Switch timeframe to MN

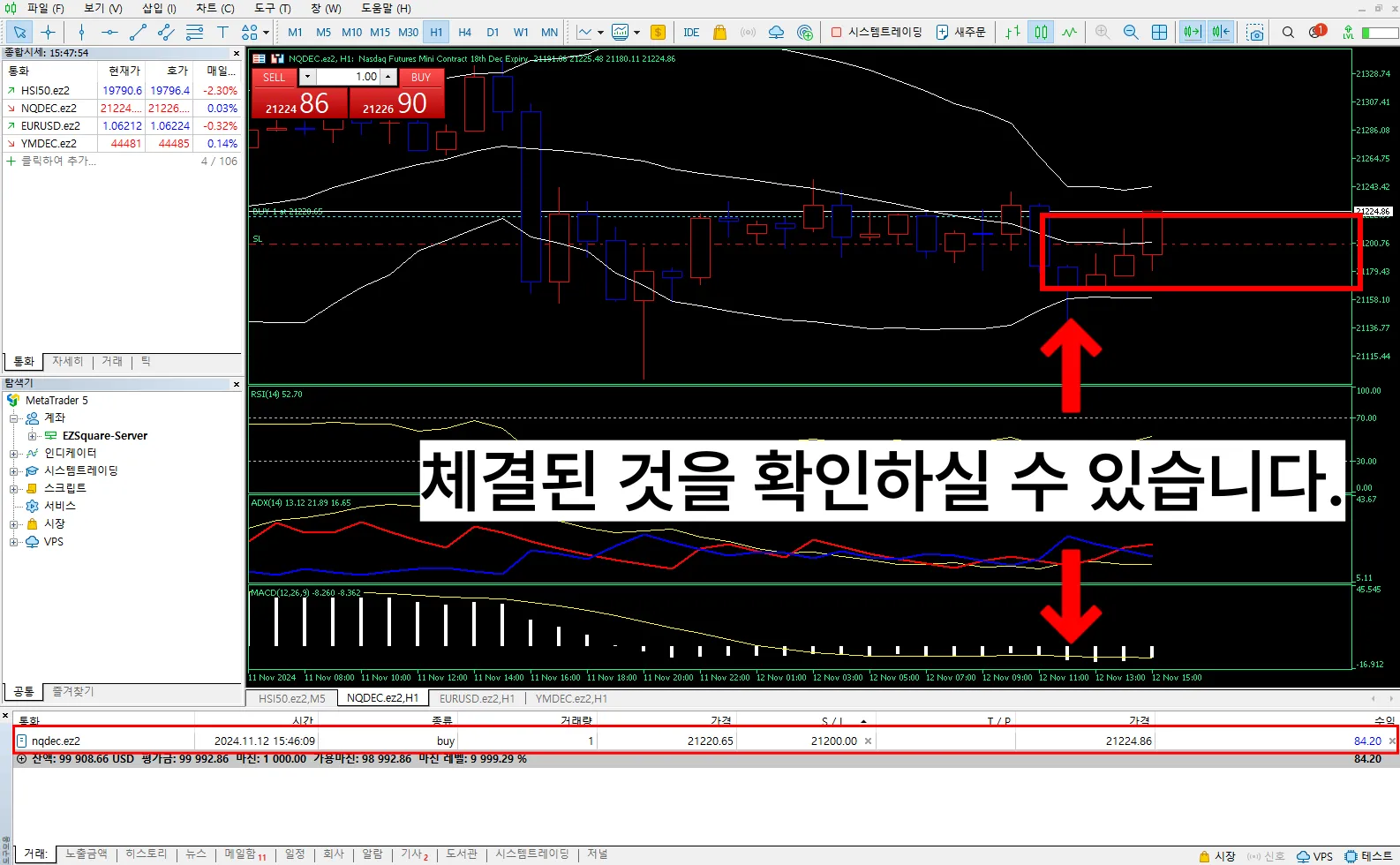pyautogui.click(x=549, y=32)
